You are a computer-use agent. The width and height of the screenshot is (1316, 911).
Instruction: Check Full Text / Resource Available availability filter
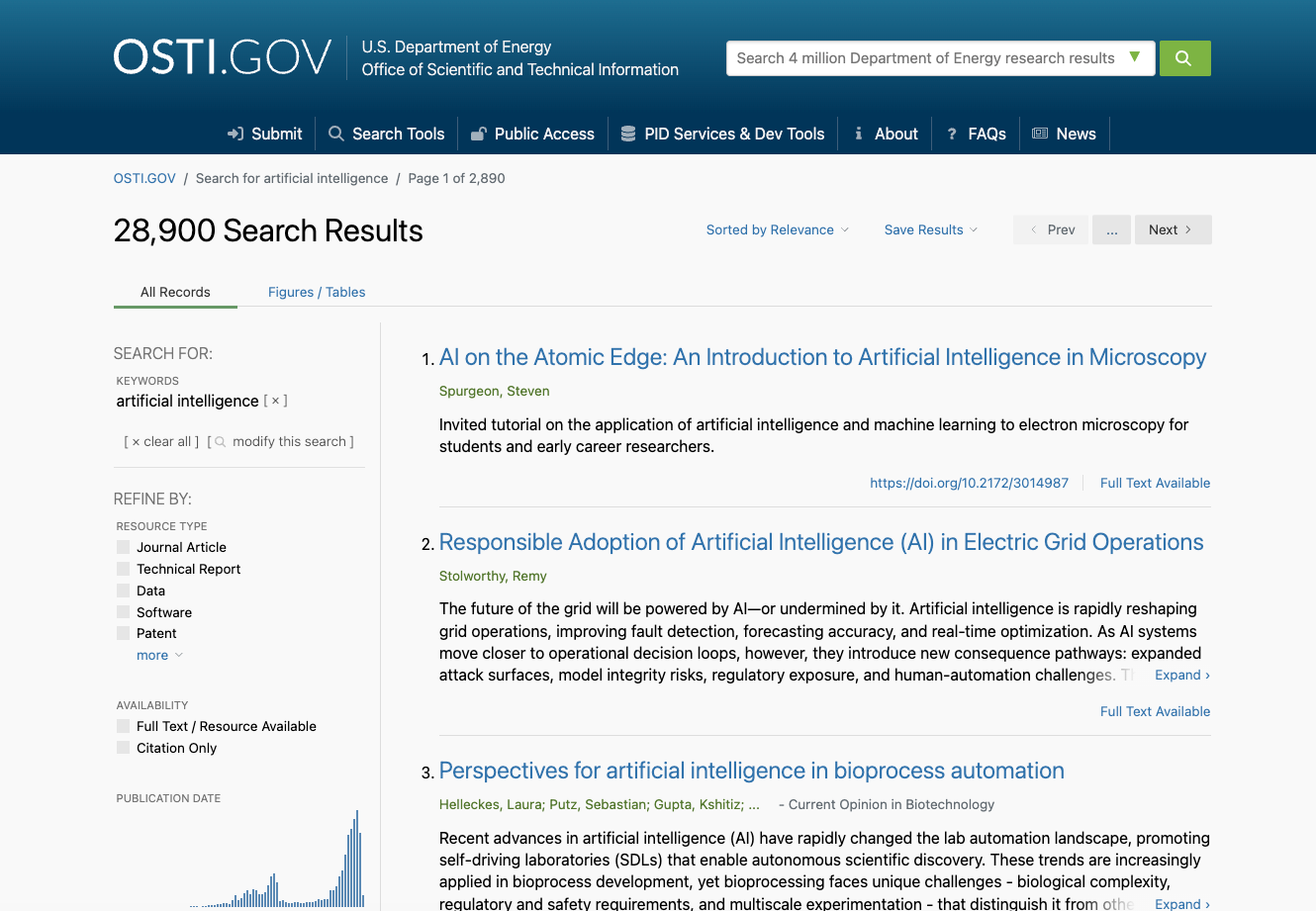123,725
